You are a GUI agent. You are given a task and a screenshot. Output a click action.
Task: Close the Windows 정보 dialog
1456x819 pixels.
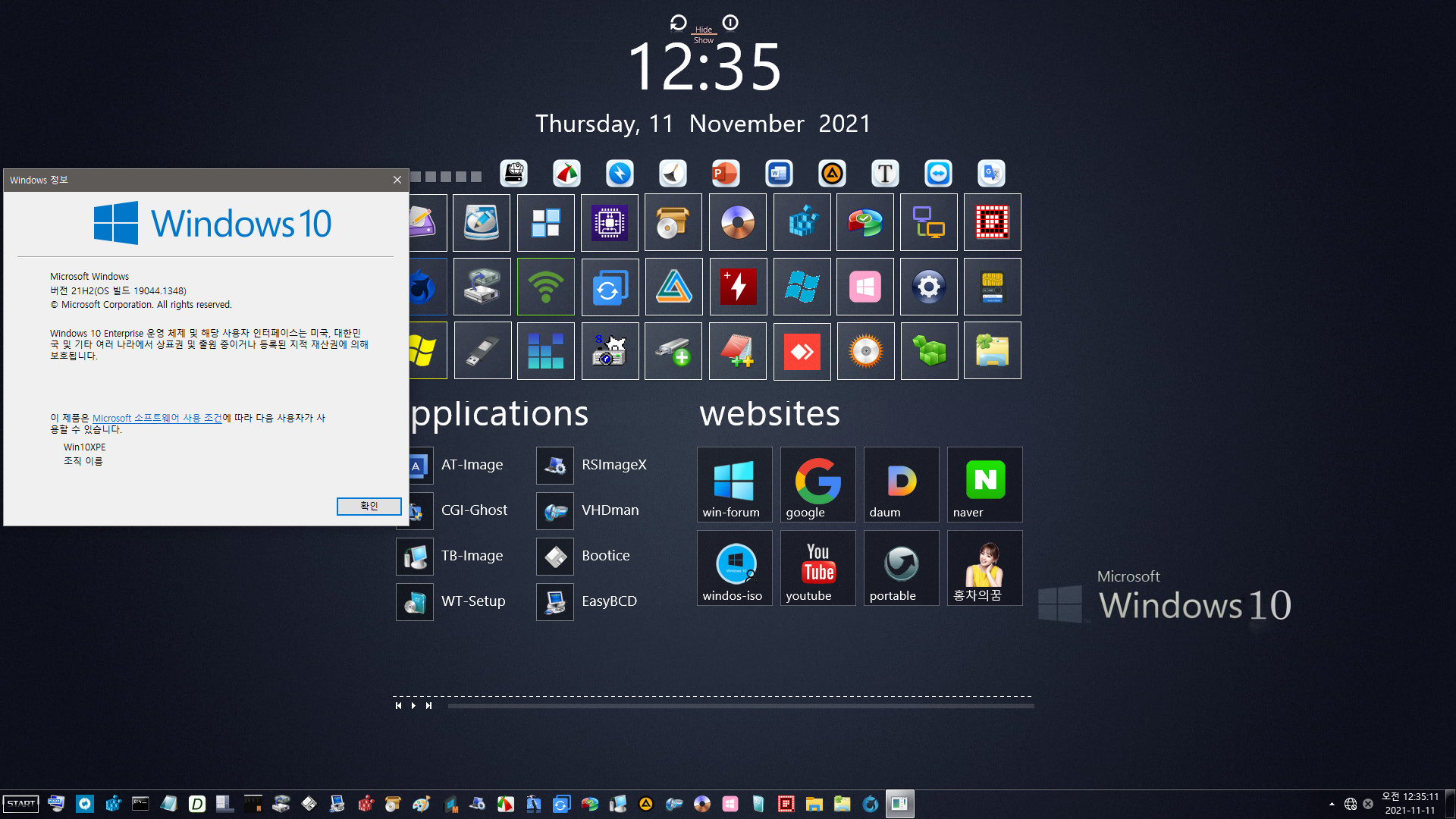pyautogui.click(x=397, y=180)
